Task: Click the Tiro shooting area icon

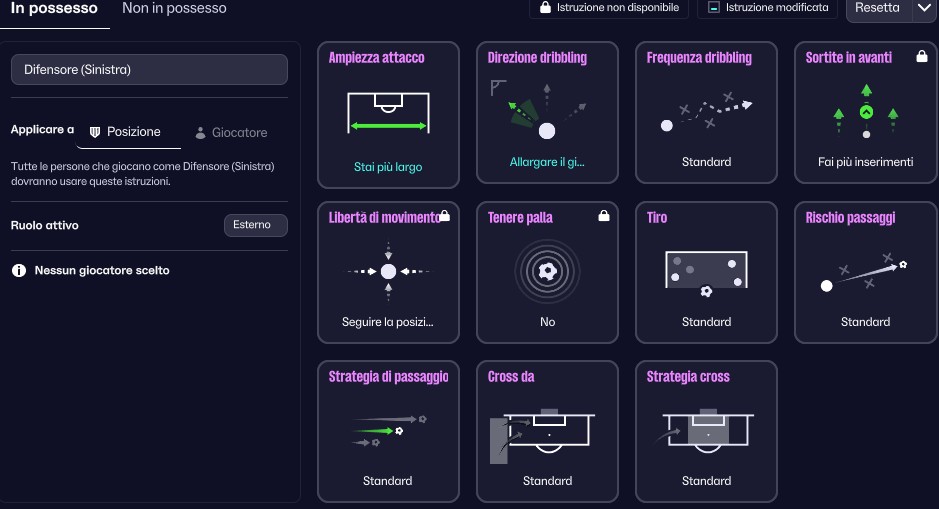Action: tap(706, 272)
